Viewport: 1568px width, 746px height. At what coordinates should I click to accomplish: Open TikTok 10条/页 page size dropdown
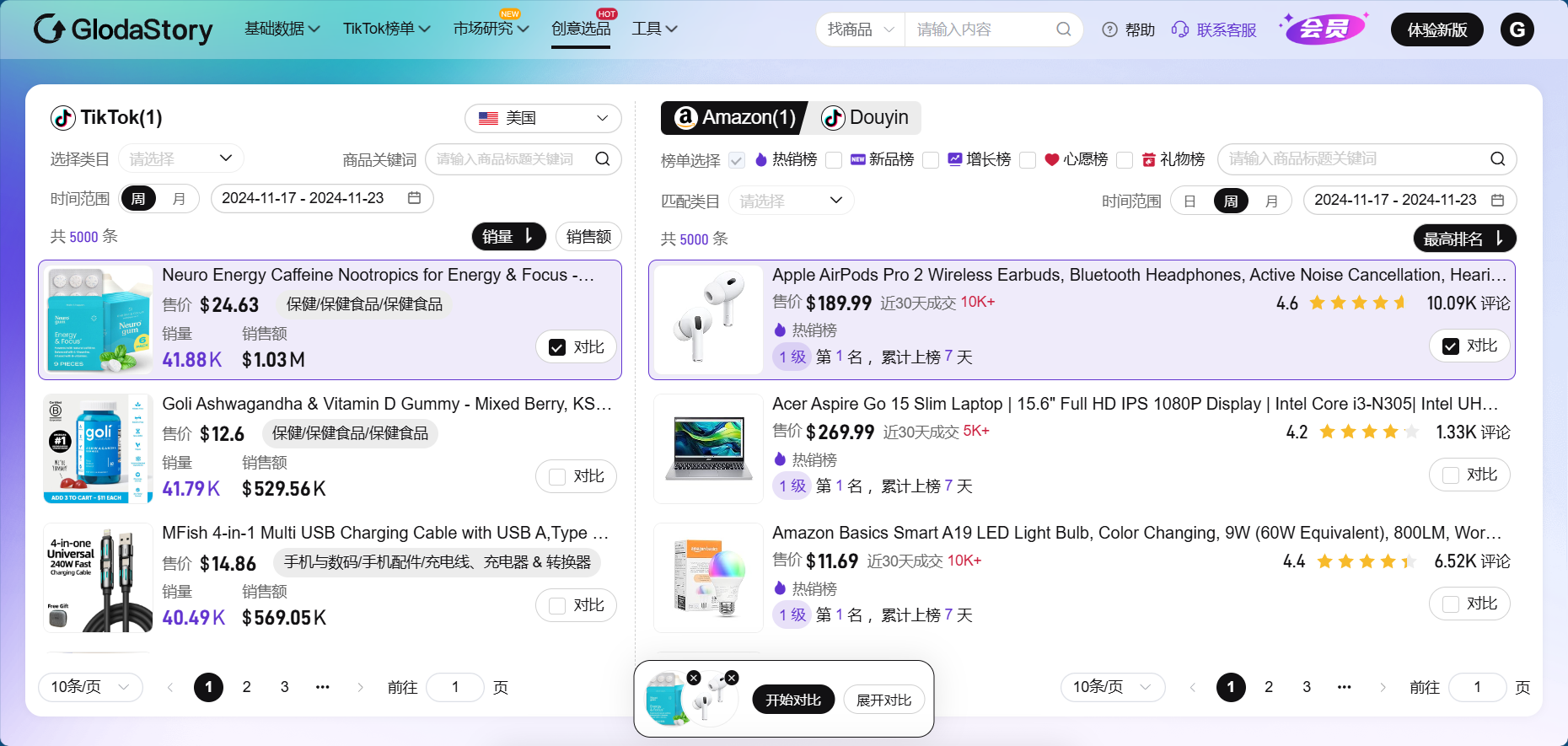[x=90, y=687]
